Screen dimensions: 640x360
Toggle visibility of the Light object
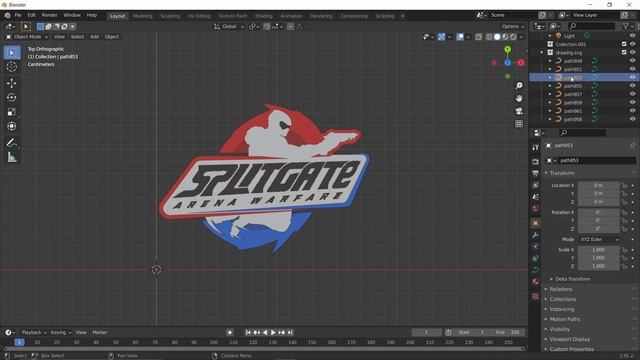[632, 36]
